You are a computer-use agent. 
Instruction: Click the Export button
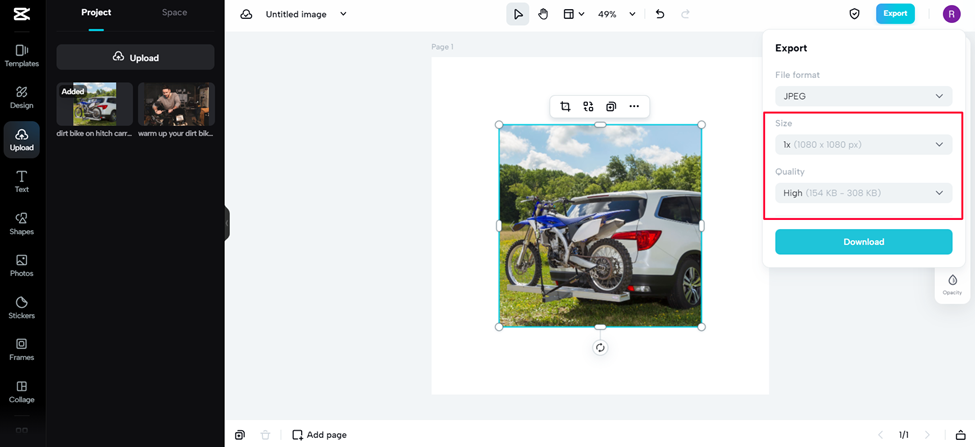point(895,14)
